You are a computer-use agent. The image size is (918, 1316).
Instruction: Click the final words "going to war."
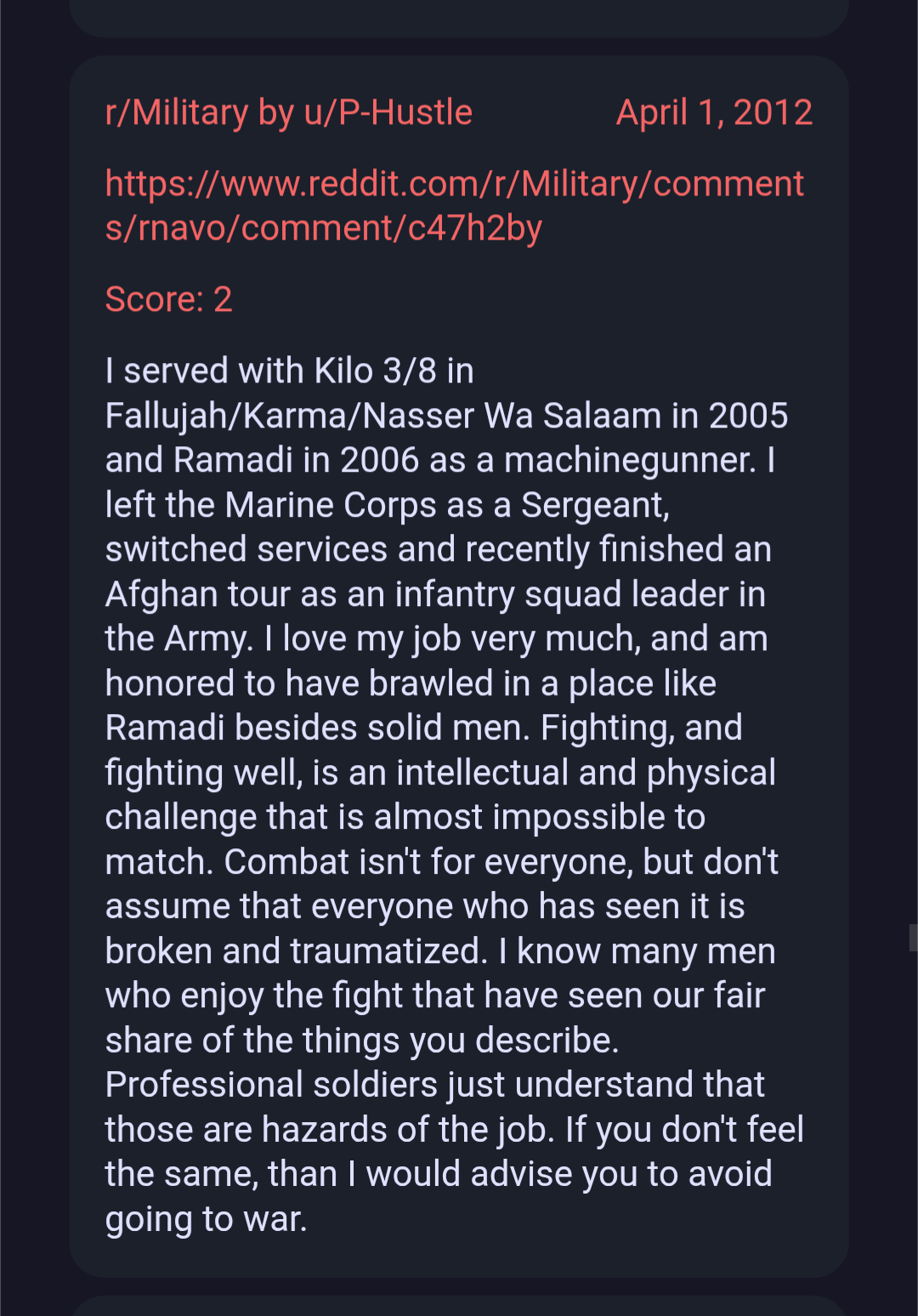coord(206,1219)
